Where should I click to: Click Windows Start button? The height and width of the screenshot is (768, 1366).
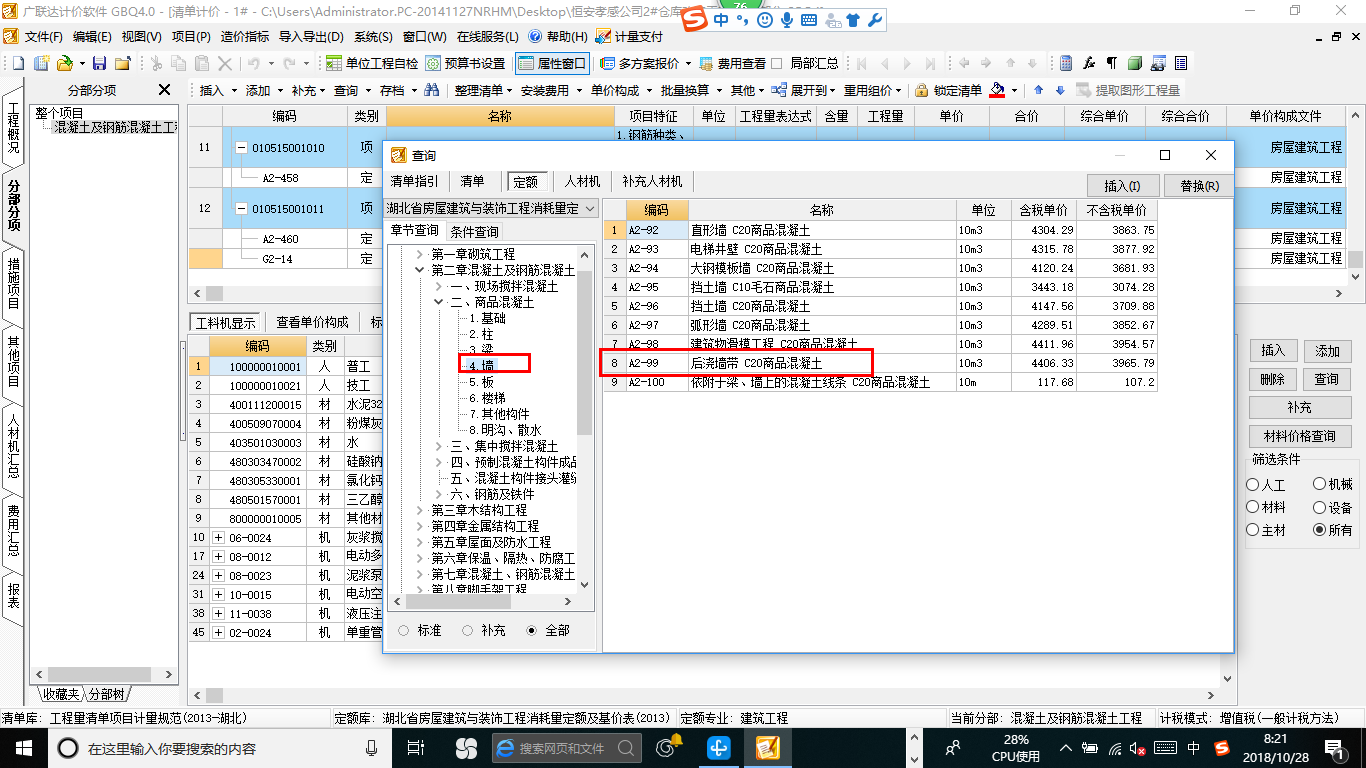point(23,748)
